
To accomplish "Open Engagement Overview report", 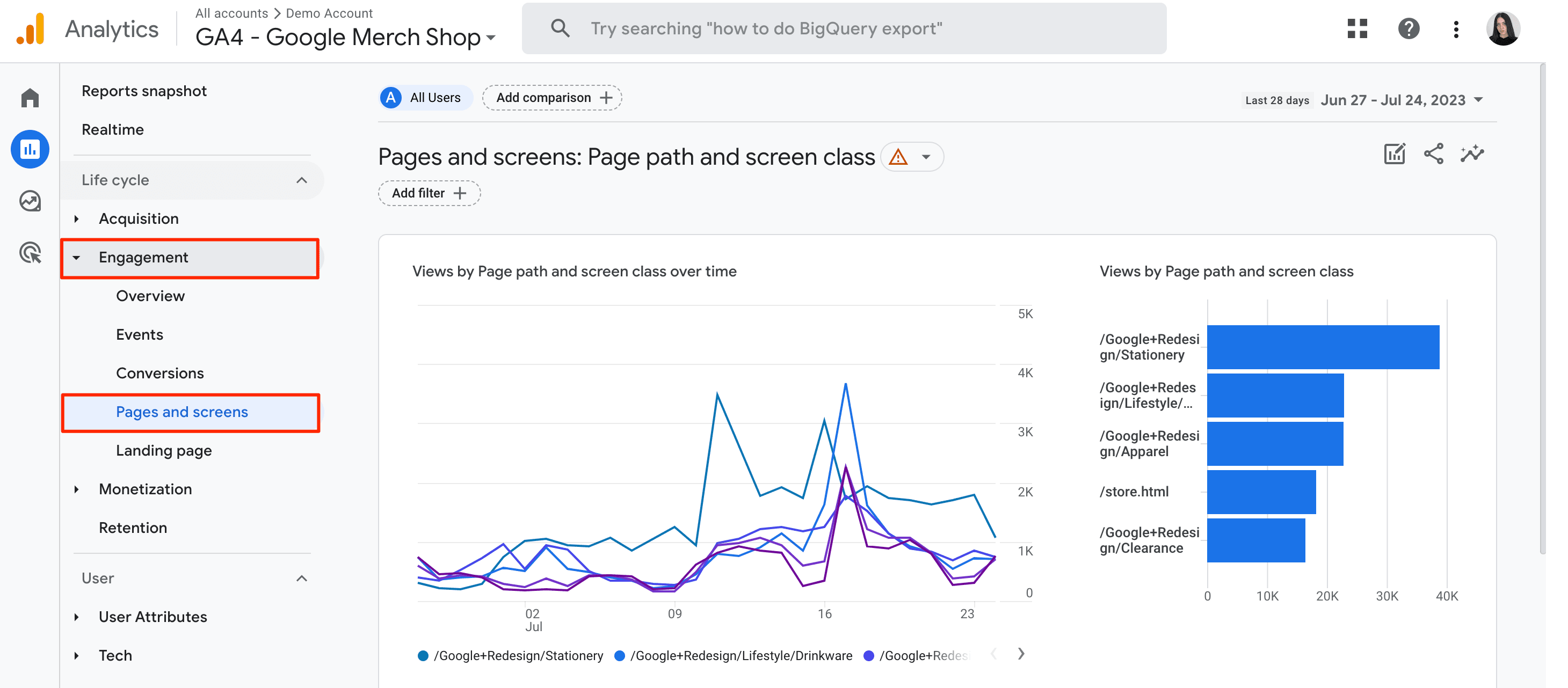I will (x=150, y=296).
